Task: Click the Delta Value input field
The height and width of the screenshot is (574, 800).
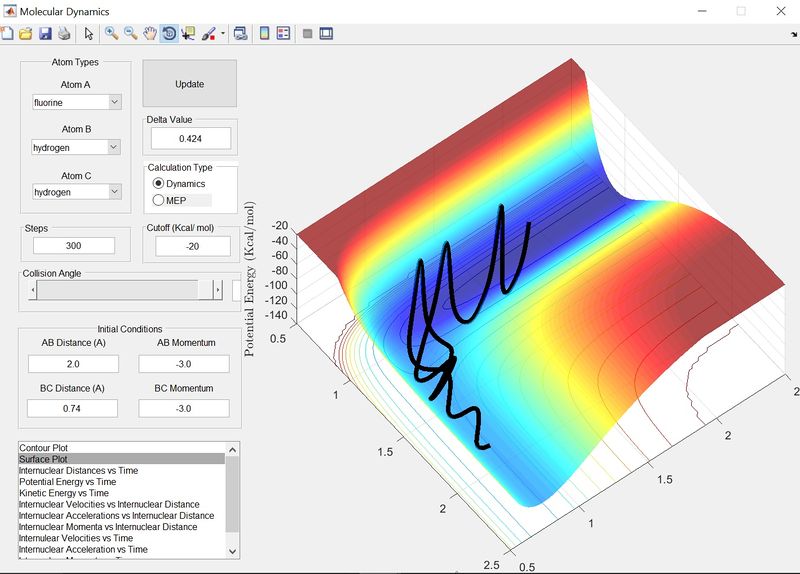Action: 190,138
